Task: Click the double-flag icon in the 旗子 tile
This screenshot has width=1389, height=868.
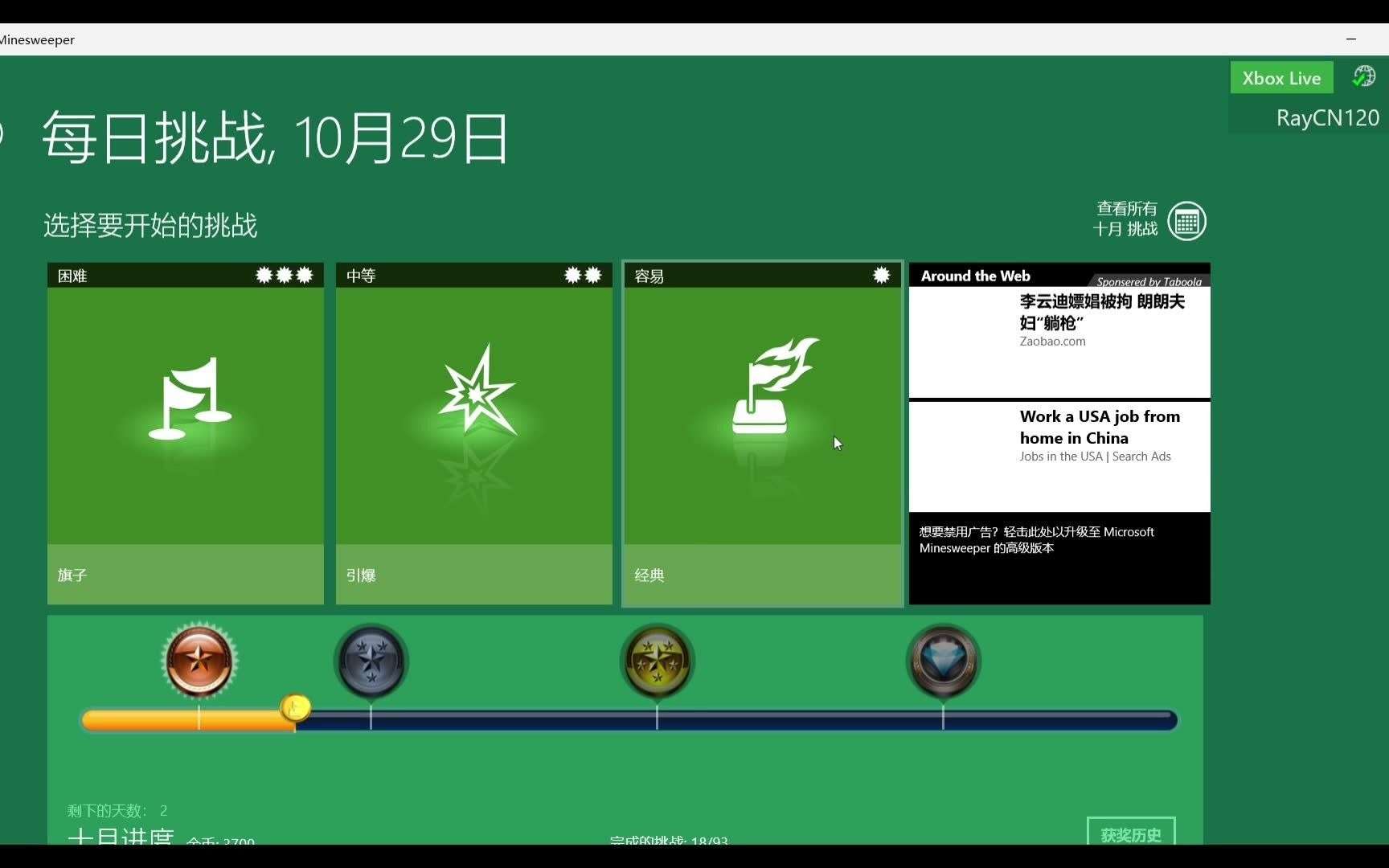Action: coord(190,399)
